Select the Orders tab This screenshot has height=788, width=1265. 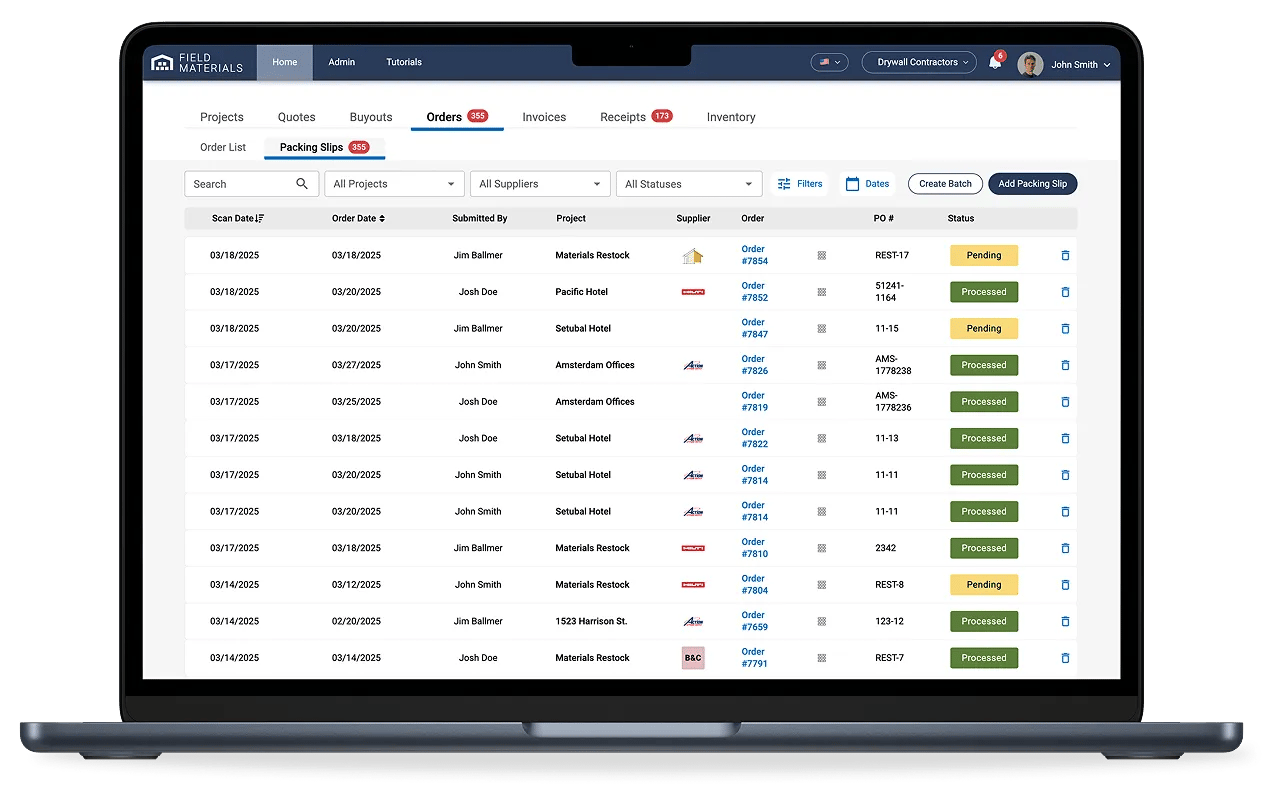[457, 117]
